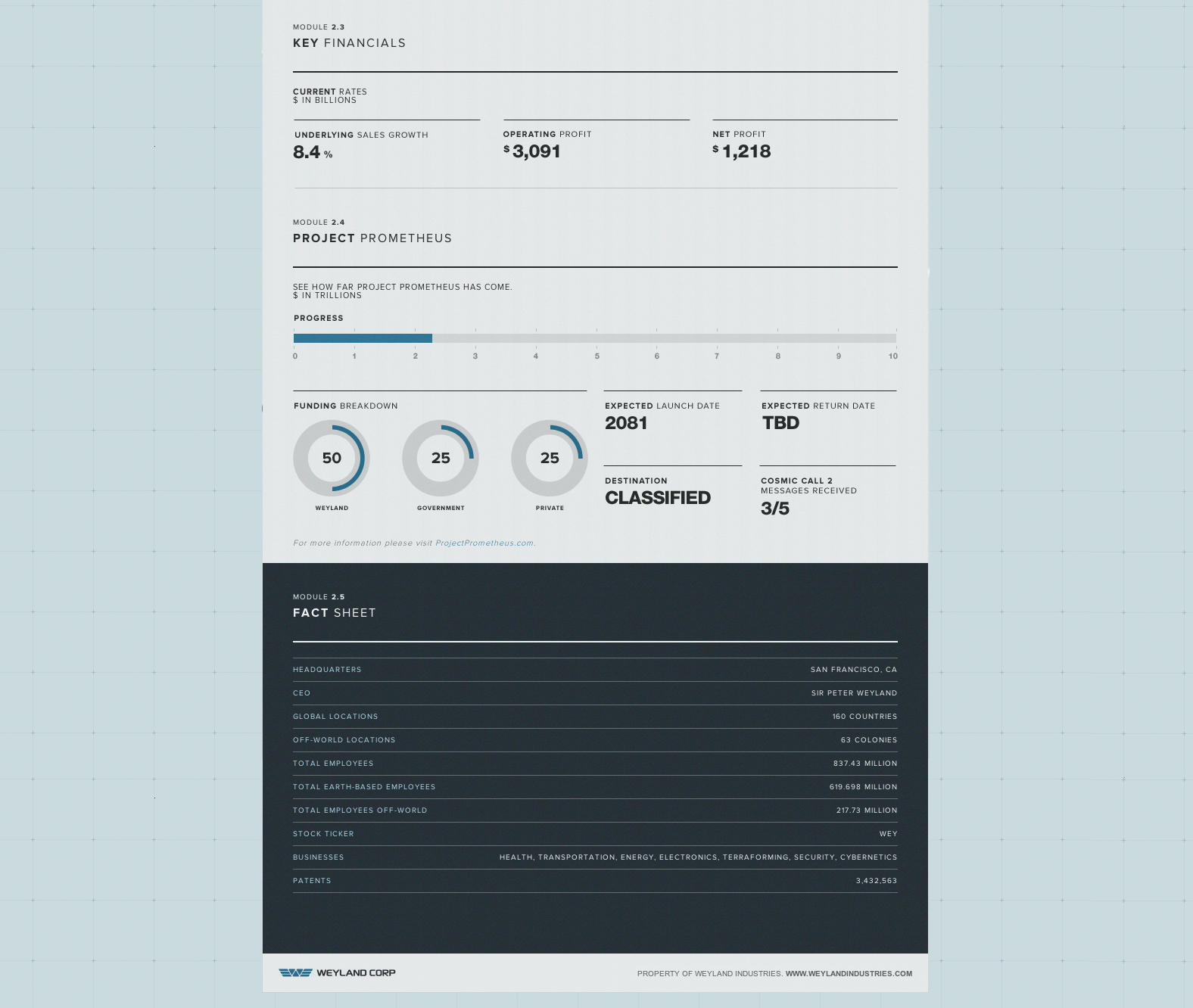This screenshot has width=1193, height=1008.
Task: Click the tick labeled 10 on progress scale
Action: point(893,356)
